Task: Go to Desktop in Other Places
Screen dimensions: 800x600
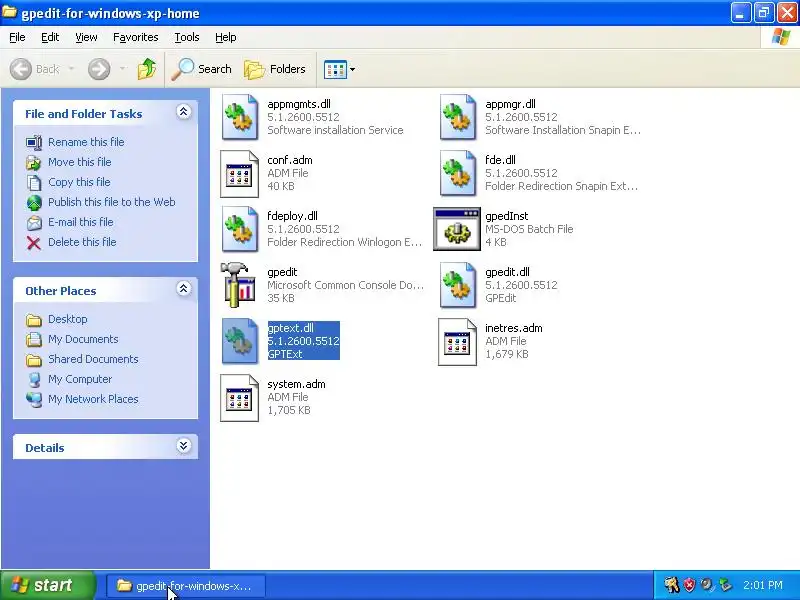Action: [67, 319]
